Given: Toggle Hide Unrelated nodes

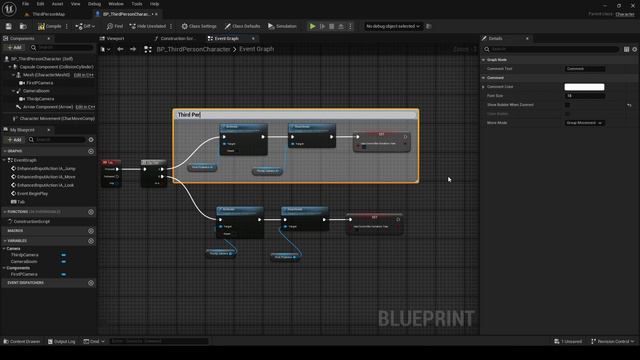Looking at the screenshot, I should (x=147, y=26).
